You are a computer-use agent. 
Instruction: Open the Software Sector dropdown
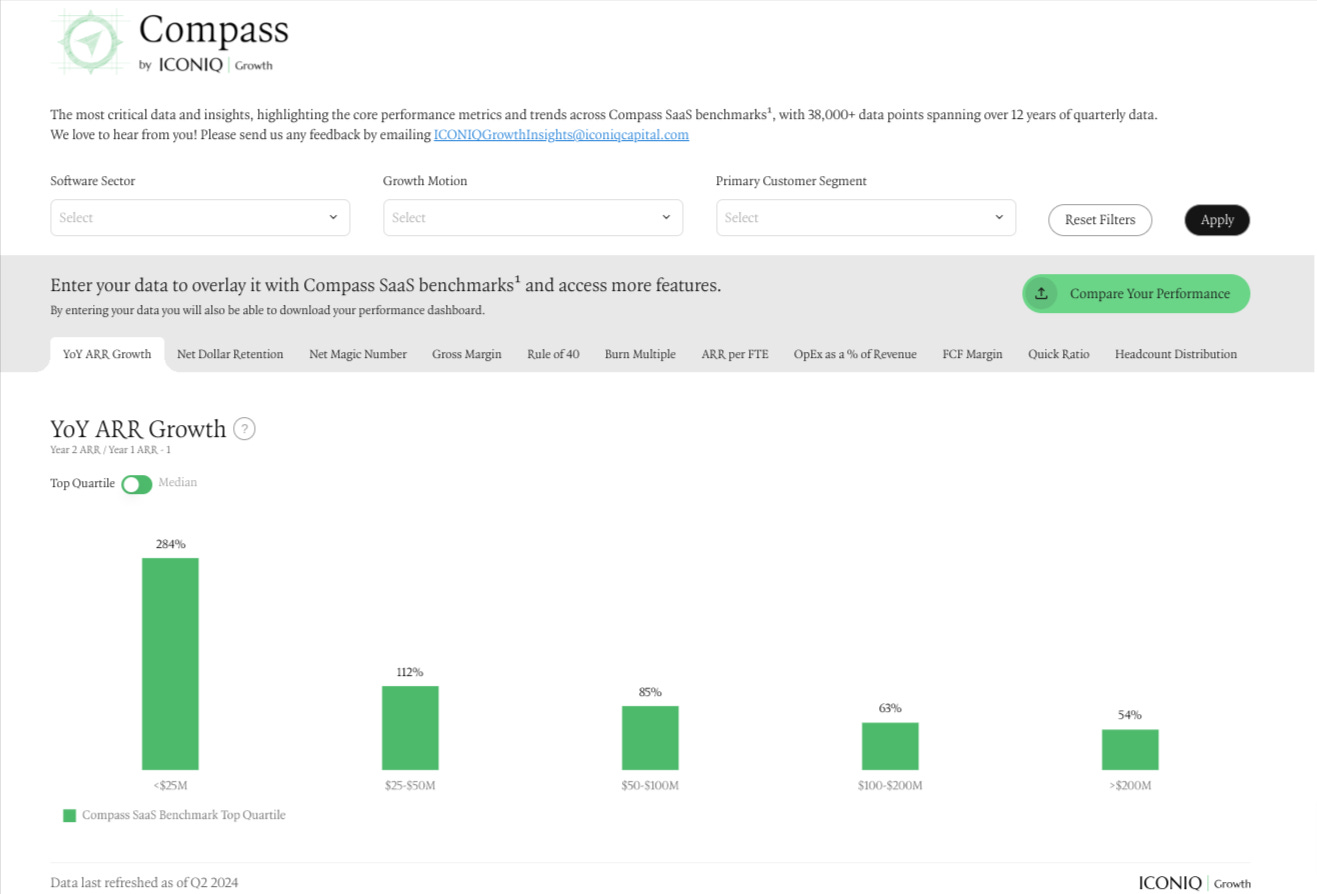(200, 218)
